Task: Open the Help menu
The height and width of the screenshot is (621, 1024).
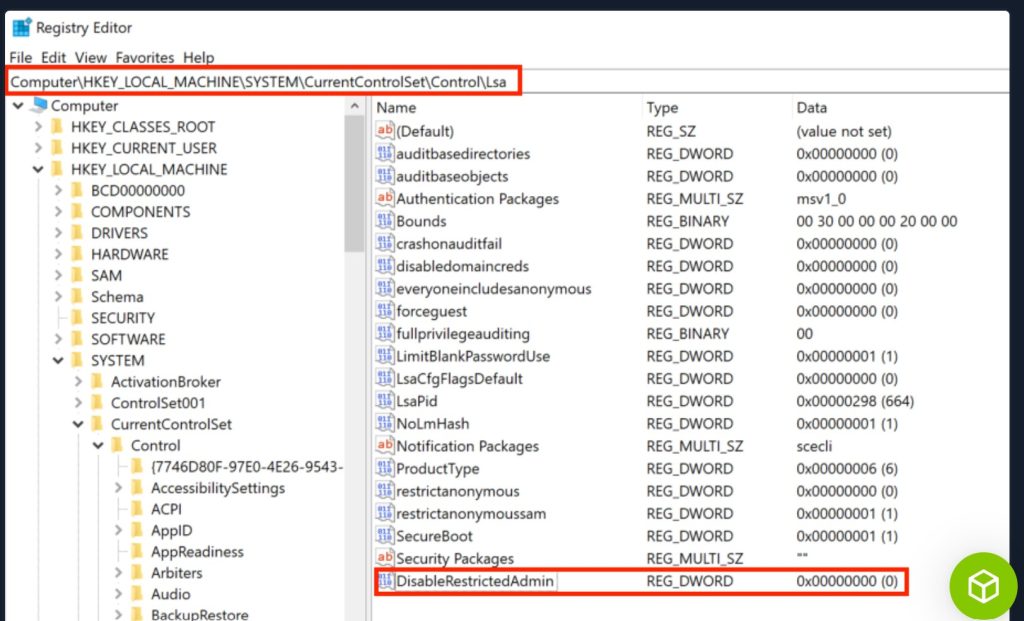Action: point(199,57)
